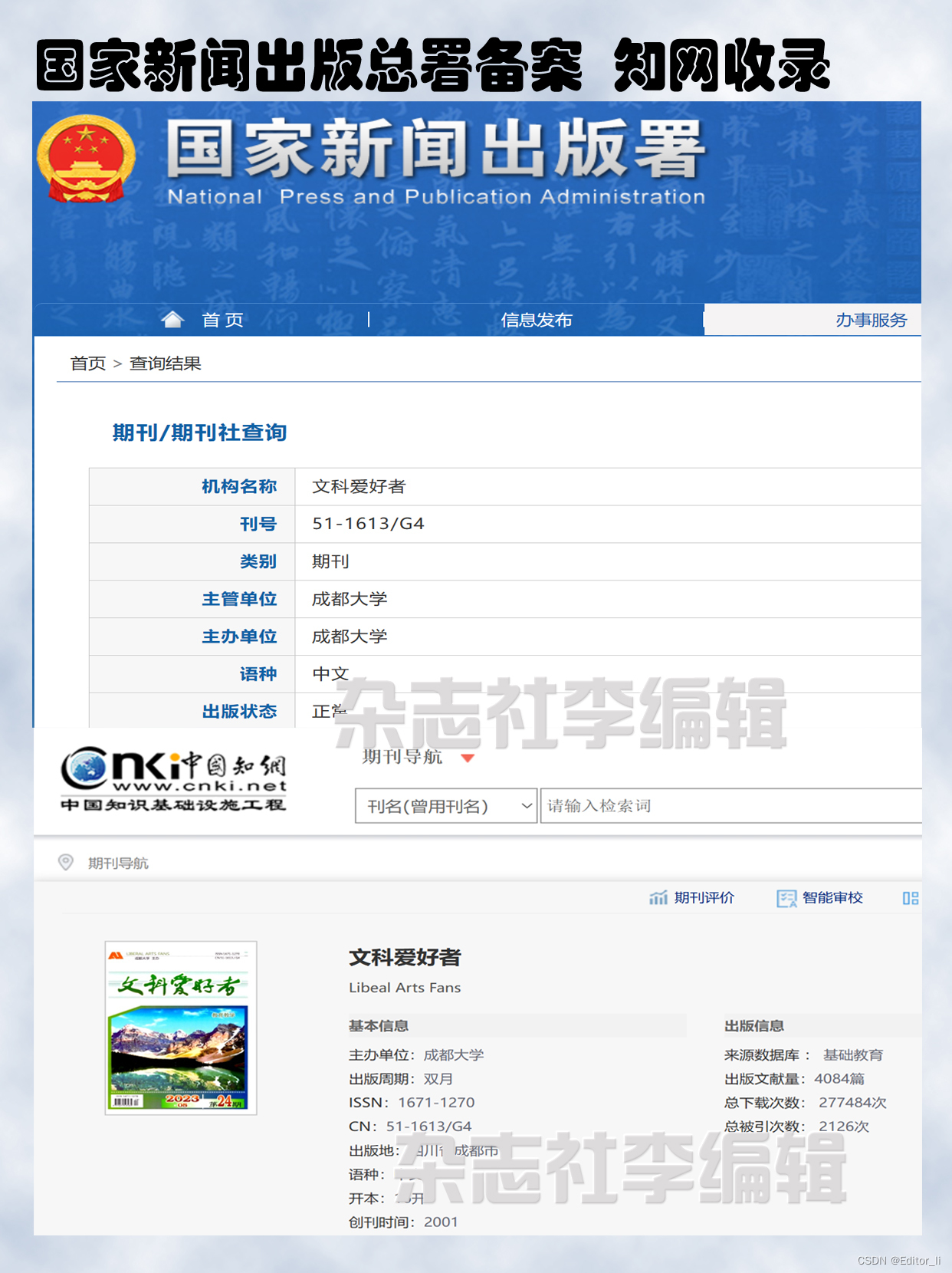Click the 出版信息 section header
The width and height of the screenshot is (952, 1273).
tap(754, 1025)
